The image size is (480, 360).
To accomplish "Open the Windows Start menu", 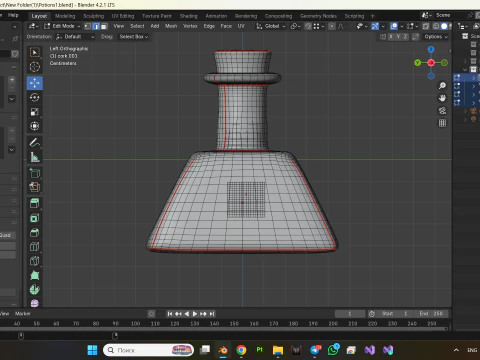I will [92, 350].
